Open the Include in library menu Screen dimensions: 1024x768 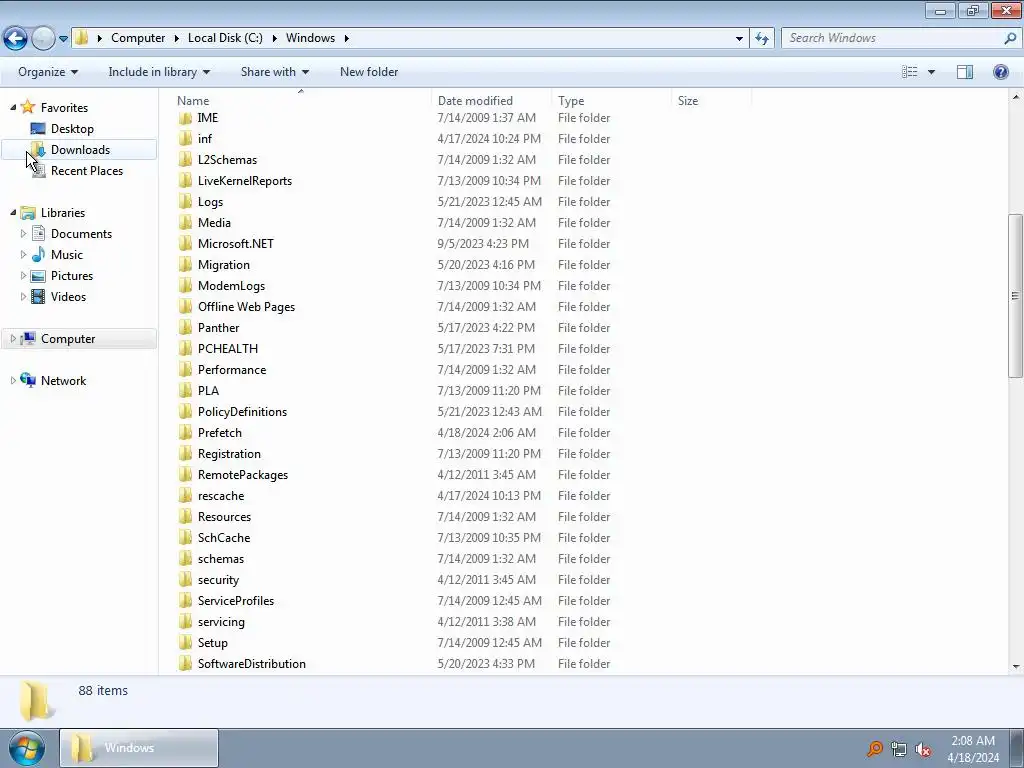(159, 72)
